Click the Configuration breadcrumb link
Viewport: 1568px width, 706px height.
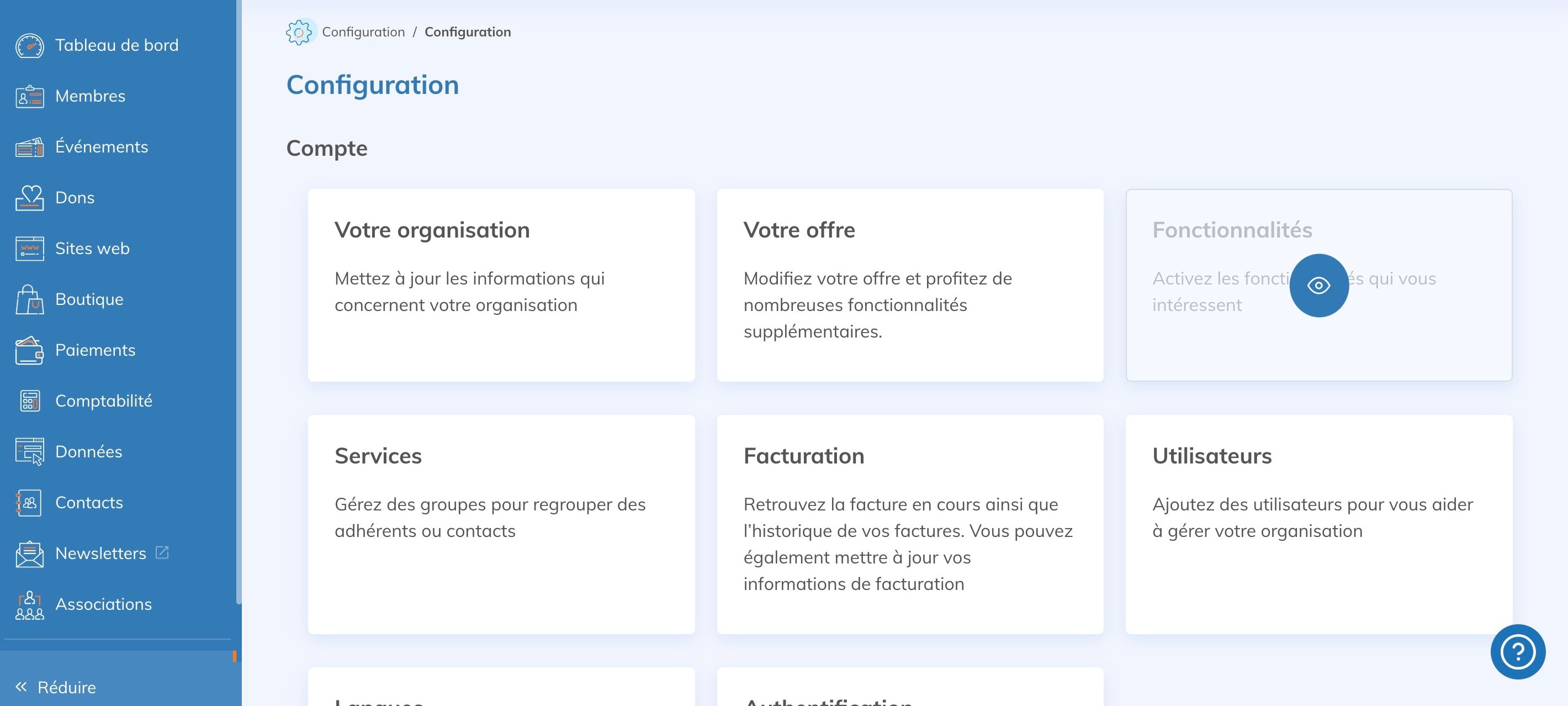(x=363, y=31)
